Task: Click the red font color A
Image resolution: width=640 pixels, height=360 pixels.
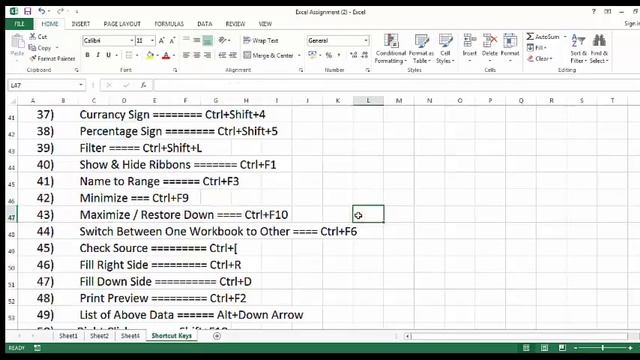Action: [166, 55]
